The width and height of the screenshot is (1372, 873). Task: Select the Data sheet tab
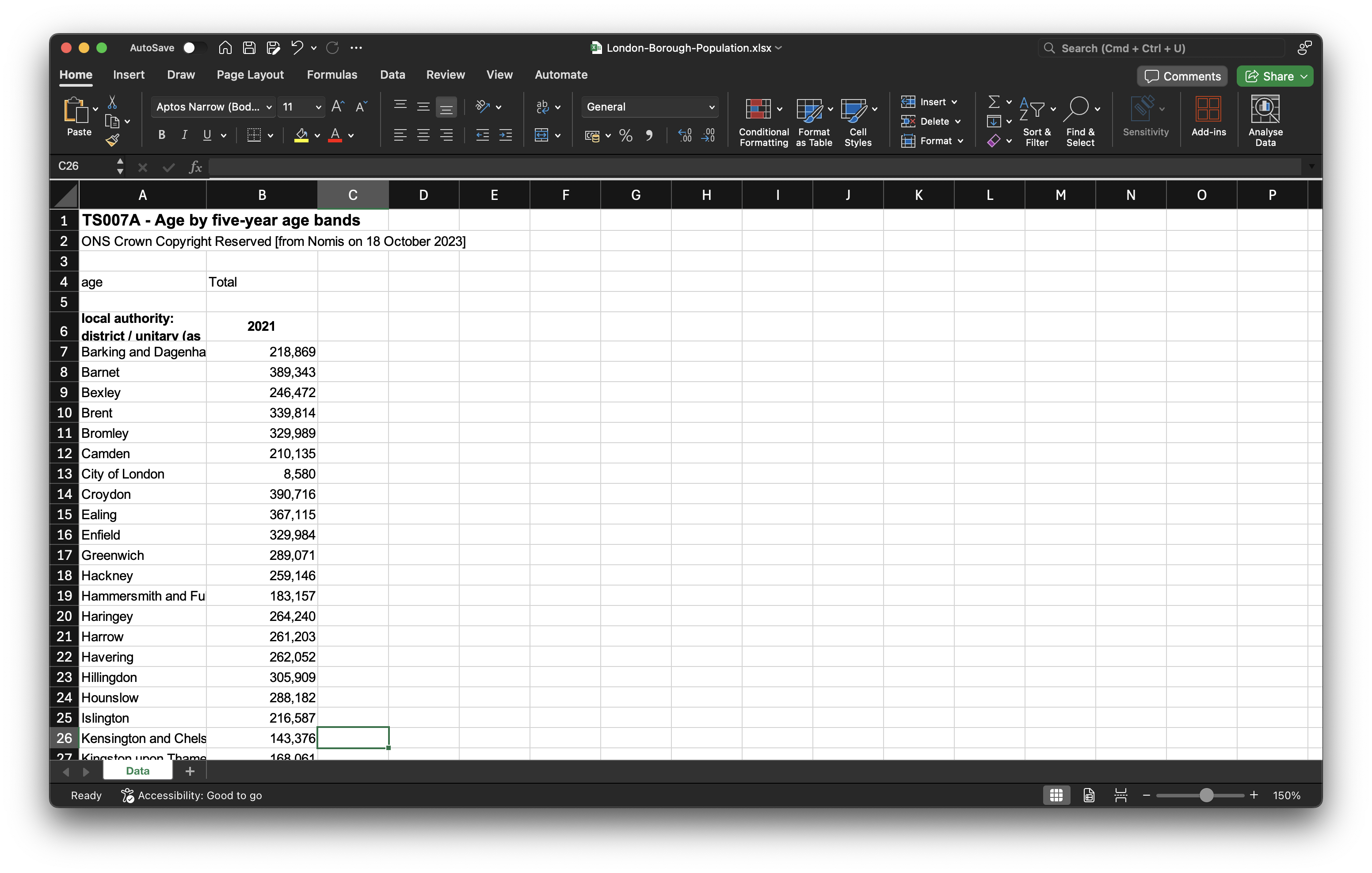pos(137,771)
